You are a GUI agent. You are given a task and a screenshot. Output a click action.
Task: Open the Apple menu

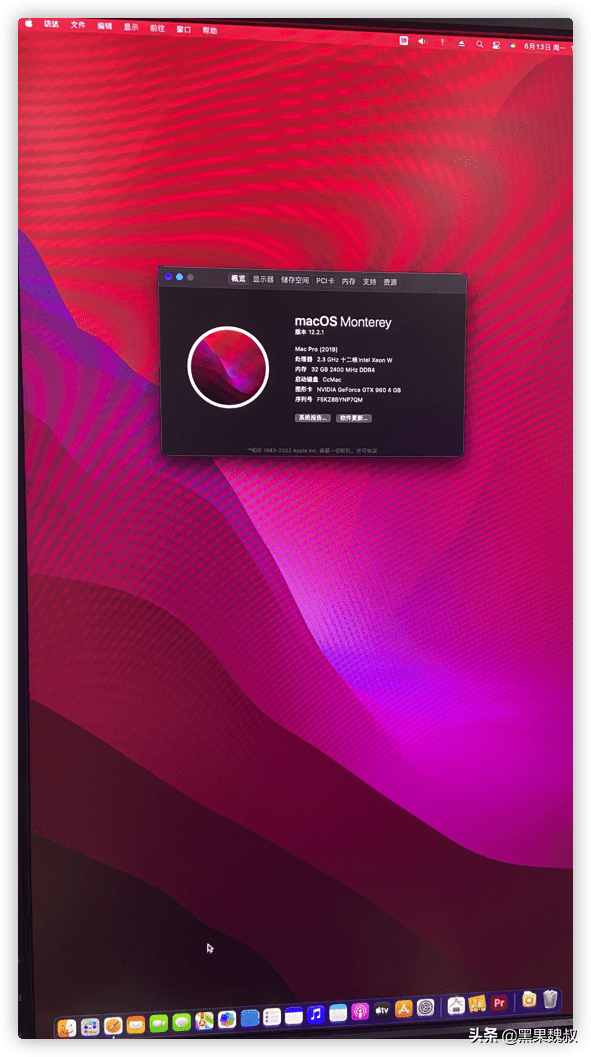pos(28,23)
